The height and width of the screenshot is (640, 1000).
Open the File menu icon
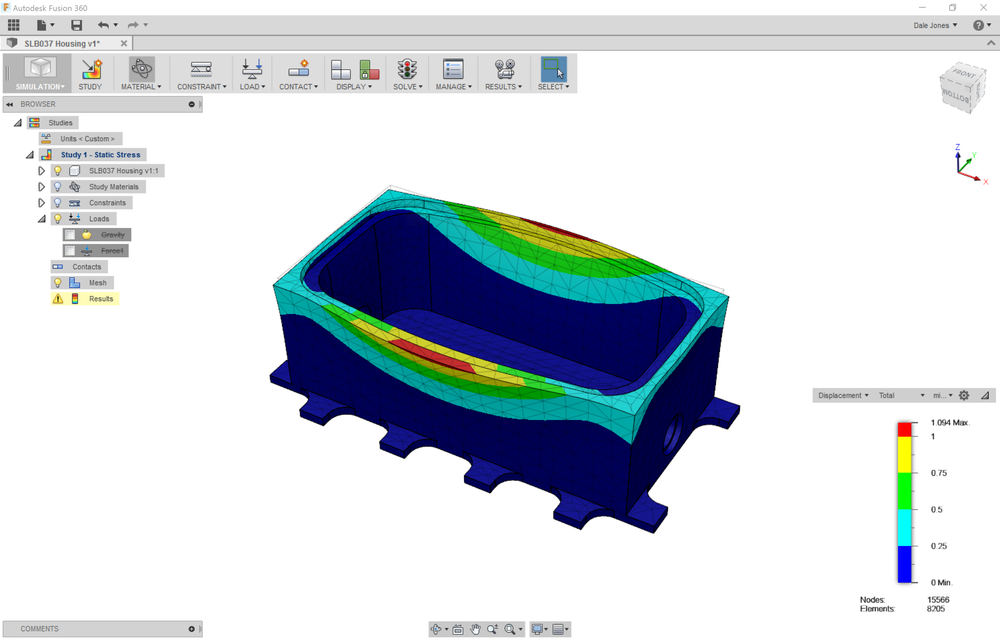click(x=41, y=25)
